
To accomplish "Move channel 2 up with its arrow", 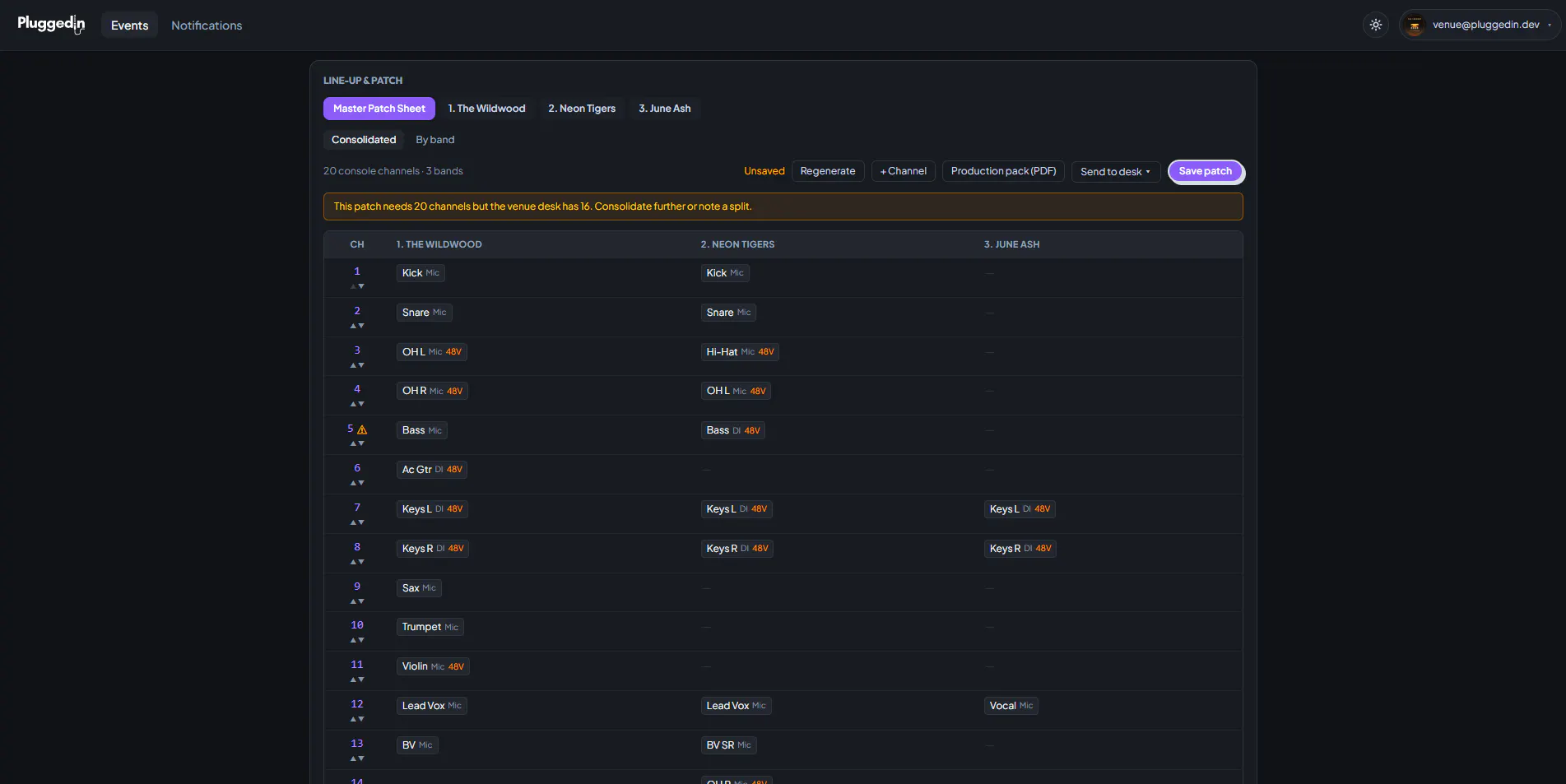I will click(353, 326).
